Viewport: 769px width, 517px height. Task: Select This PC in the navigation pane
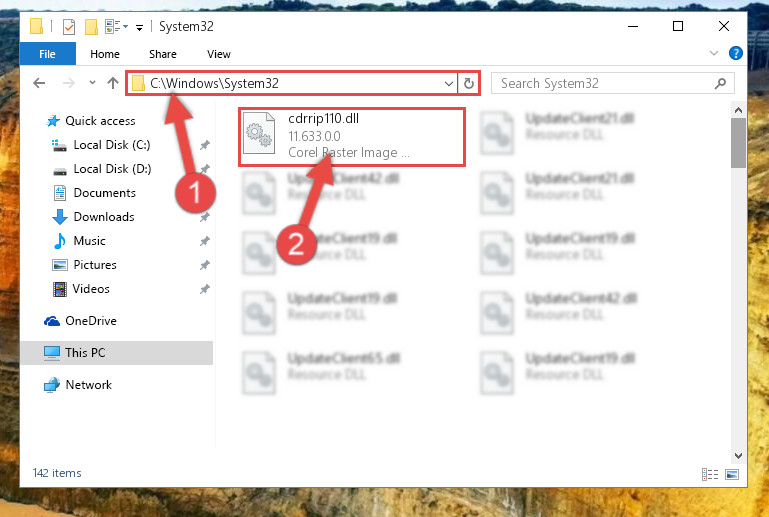click(116, 353)
